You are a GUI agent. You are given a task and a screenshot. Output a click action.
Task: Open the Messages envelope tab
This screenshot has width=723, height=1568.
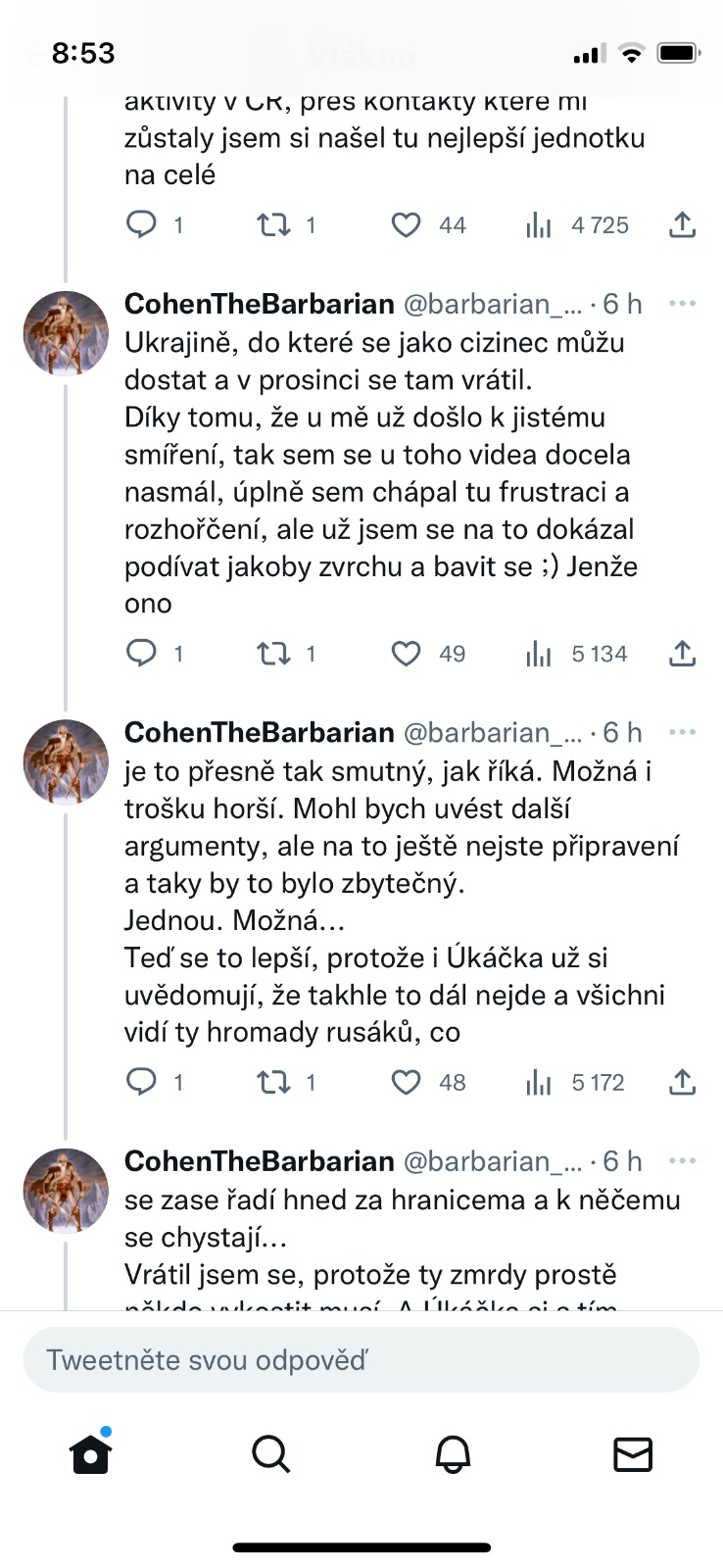pyautogui.click(x=633, y=1454)
